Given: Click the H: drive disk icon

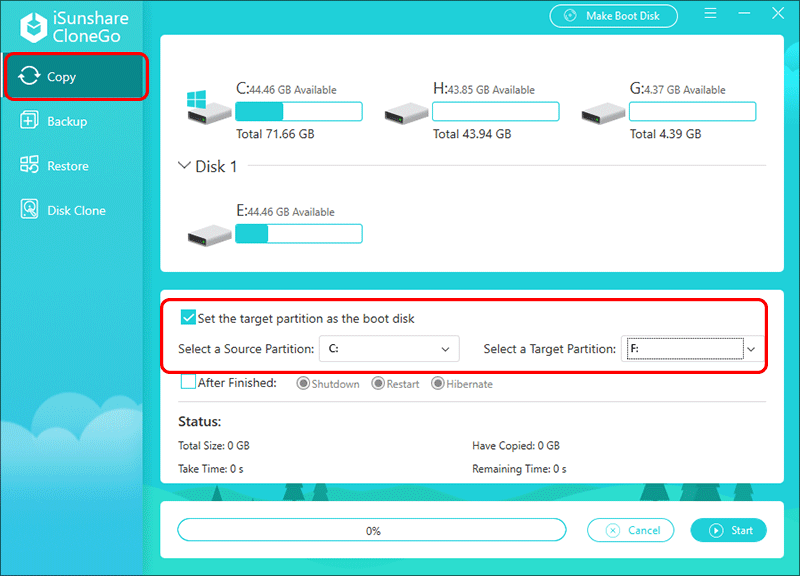Looking at the screenshot, I should (403, 111).
